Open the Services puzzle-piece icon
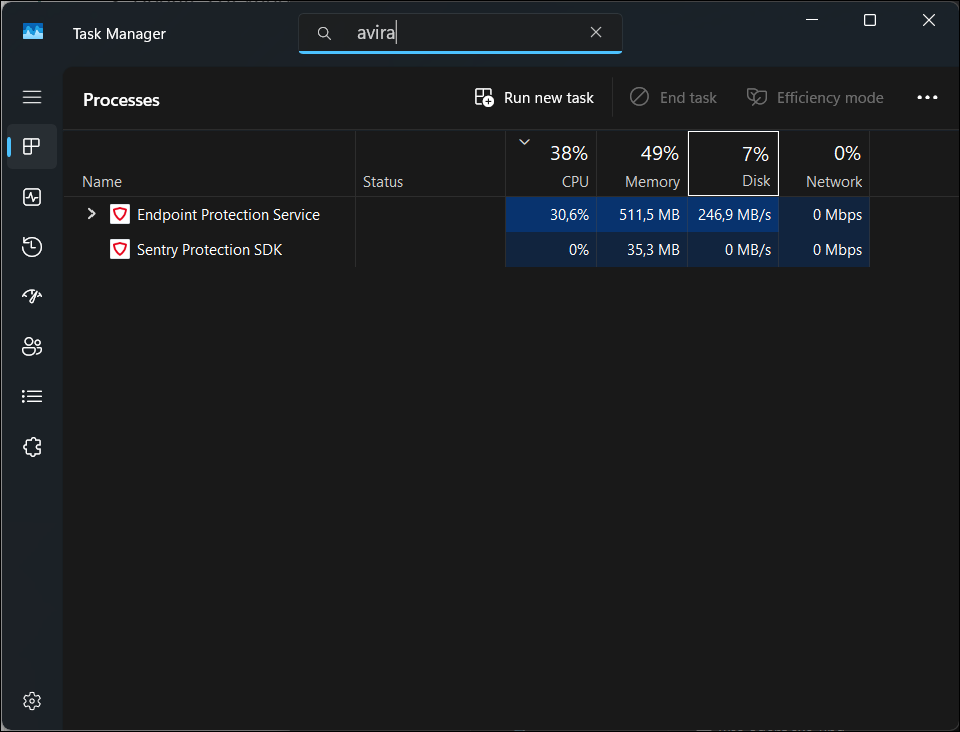Image resolution: width=960 pixels, height=732 pixels. 32,447
